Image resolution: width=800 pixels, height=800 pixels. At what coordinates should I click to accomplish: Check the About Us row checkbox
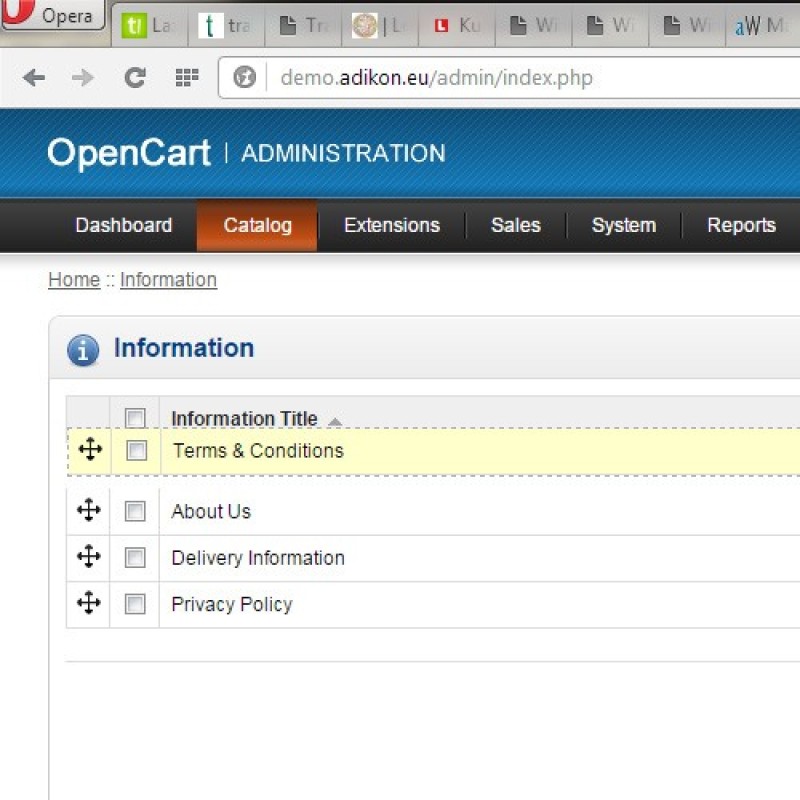(135, 510)
